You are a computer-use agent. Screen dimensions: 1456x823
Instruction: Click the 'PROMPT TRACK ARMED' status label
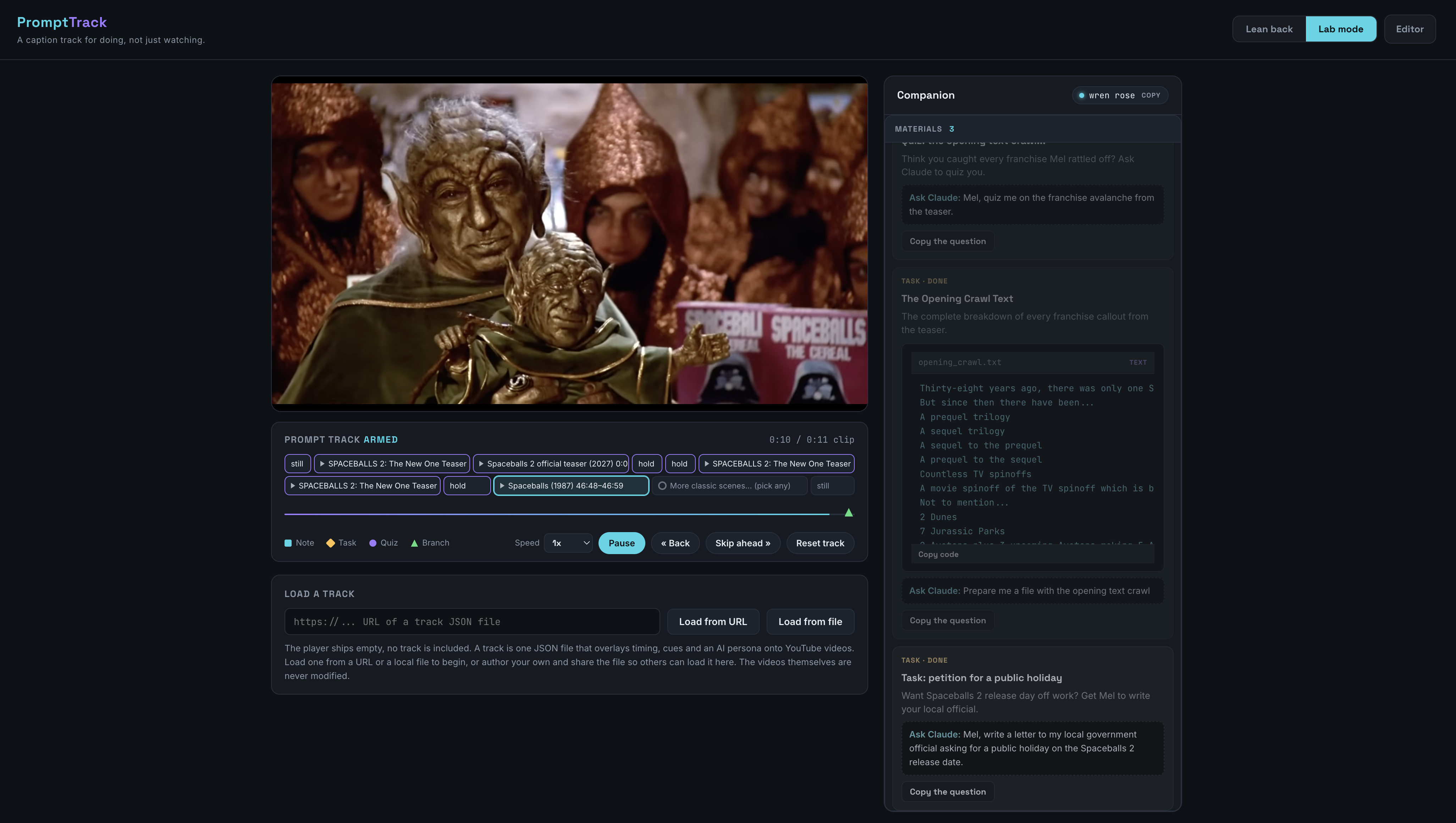341,440
